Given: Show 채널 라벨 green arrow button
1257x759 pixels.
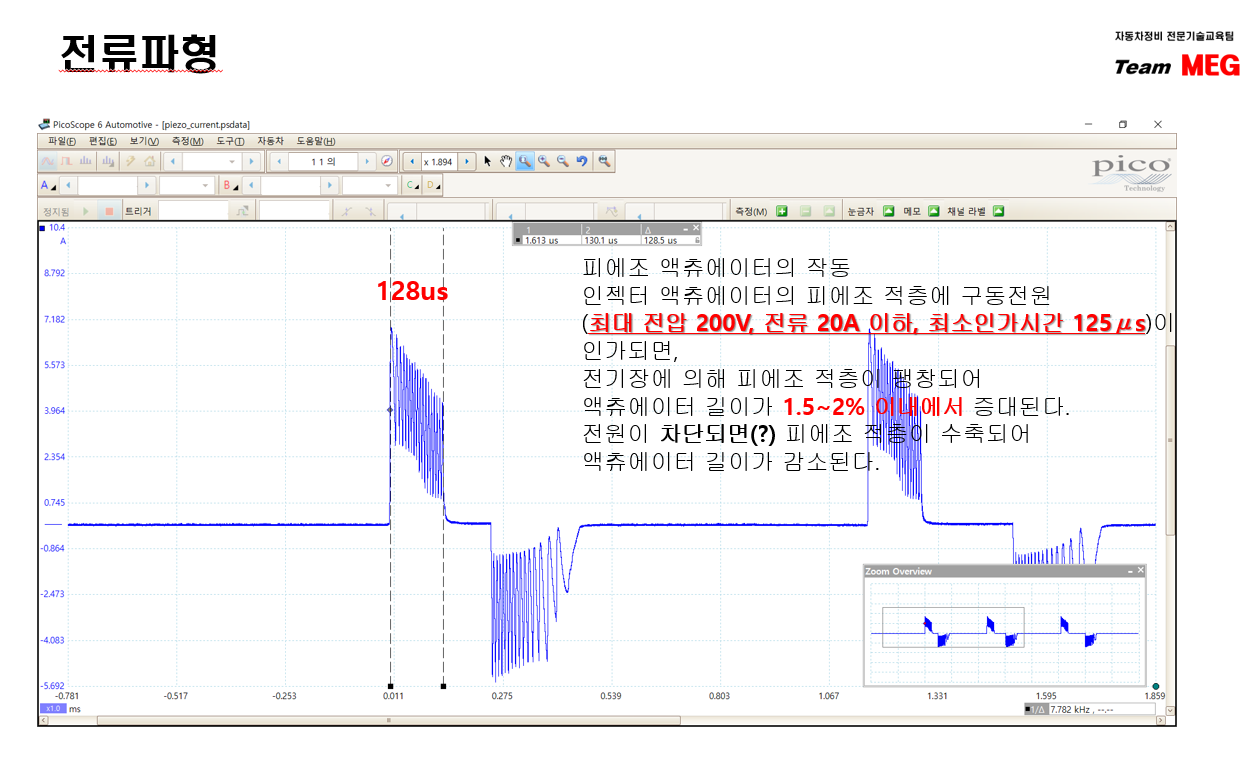Looking at the screenshot, I should click(x=998, y=211).
